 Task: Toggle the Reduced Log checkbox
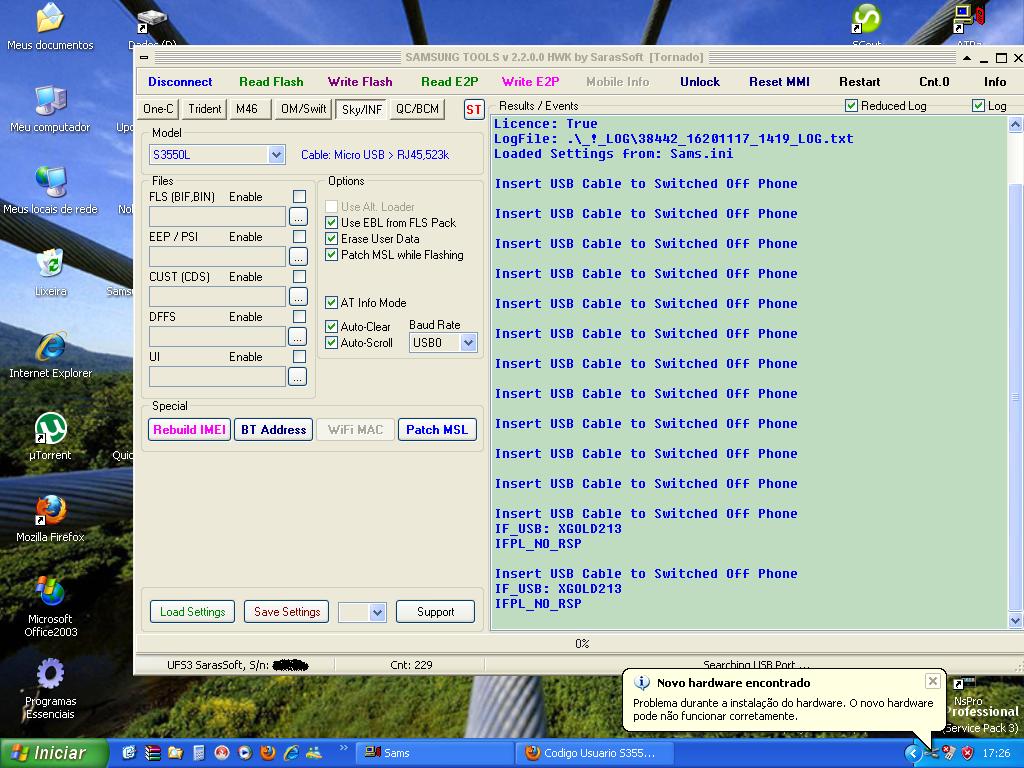click(851, 106)
